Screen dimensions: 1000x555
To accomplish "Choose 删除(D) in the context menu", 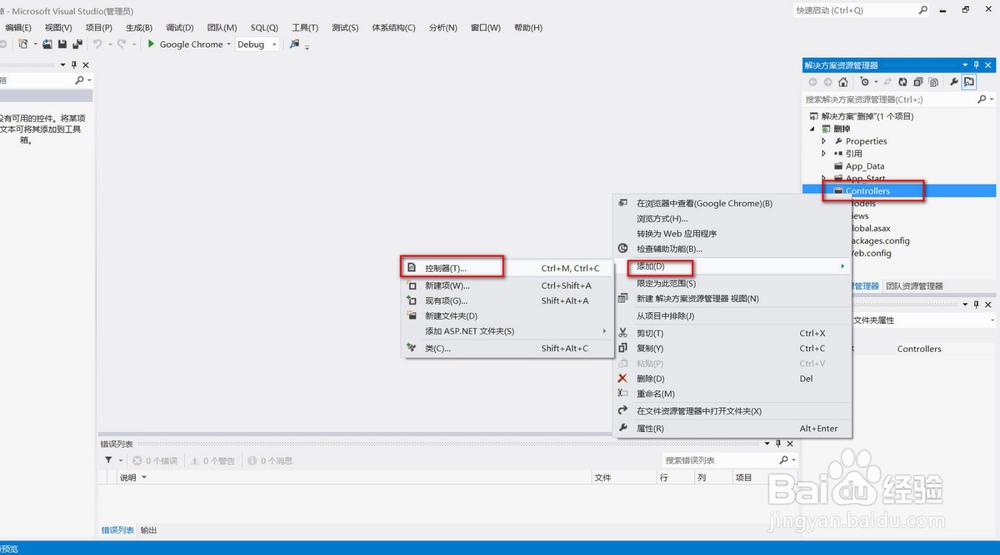I will tap(732, 378).
